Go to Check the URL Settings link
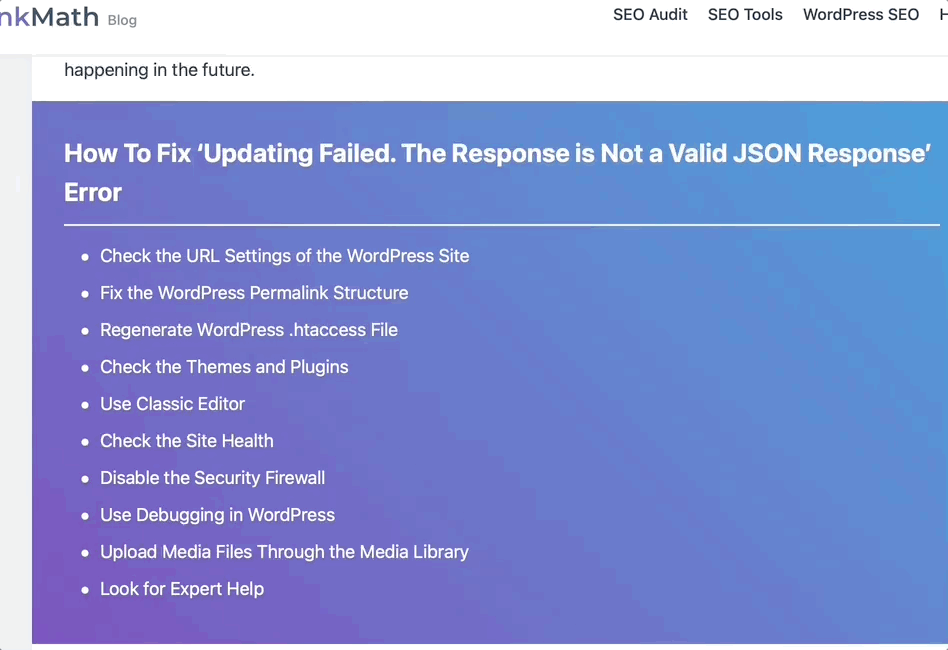The height and width of the screenshot is (650, 948). [285, 256]
